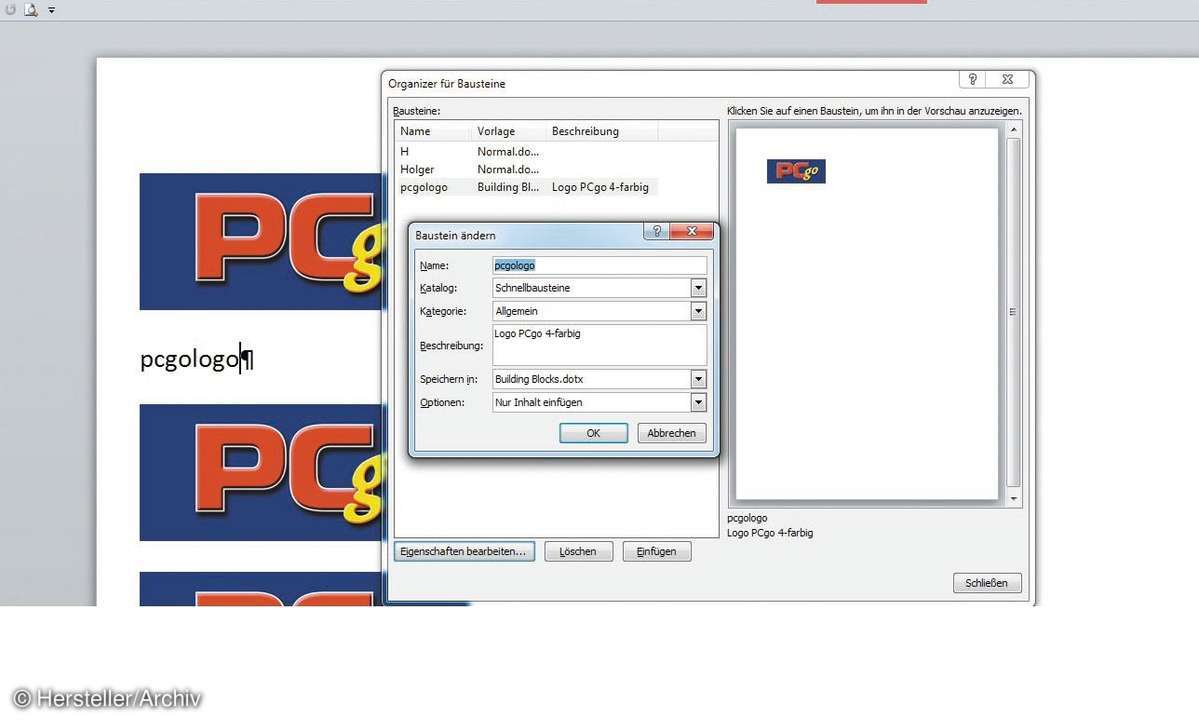Select the H row in Bausteine list

(x=526, y=151)
